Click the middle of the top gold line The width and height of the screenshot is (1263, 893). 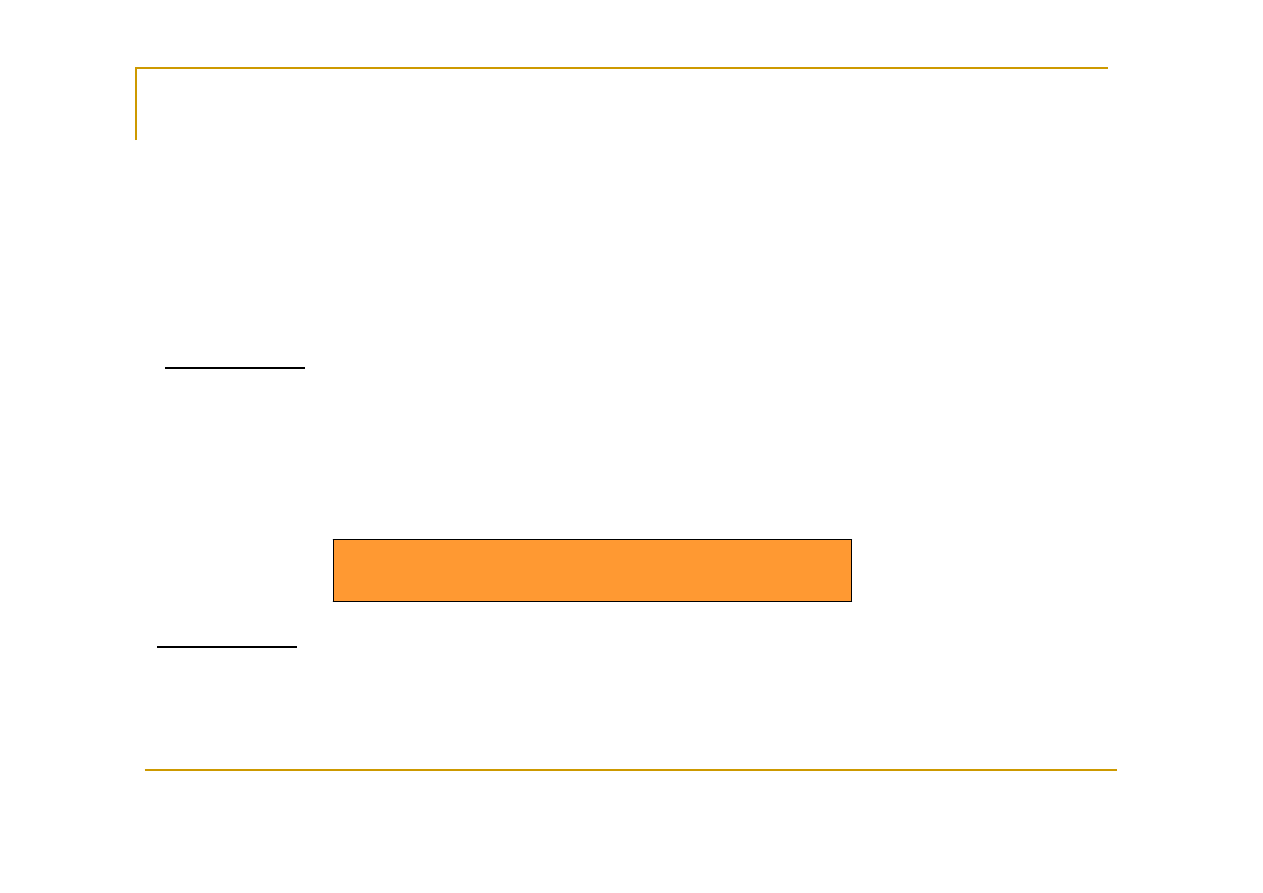[622, 68]
